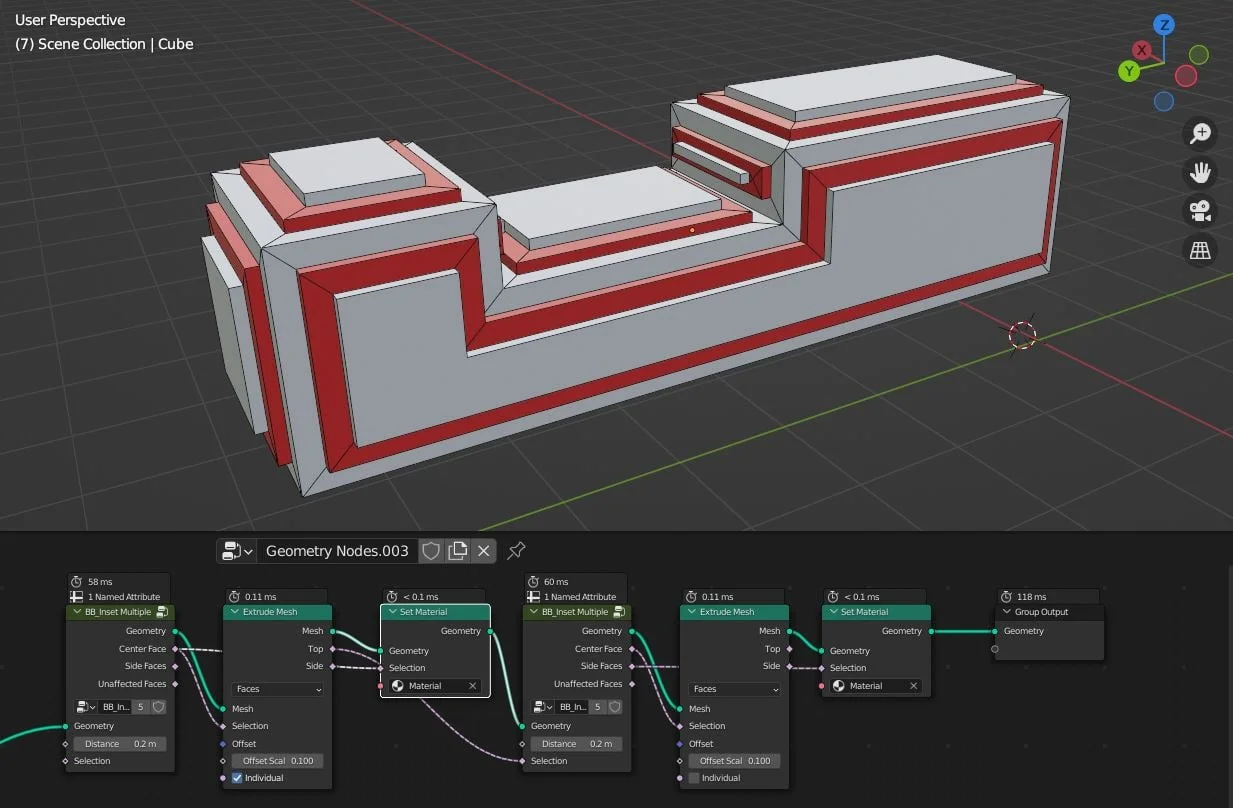
Task: Click the Z axis on the navigation gizmo
Action: 1163,25
